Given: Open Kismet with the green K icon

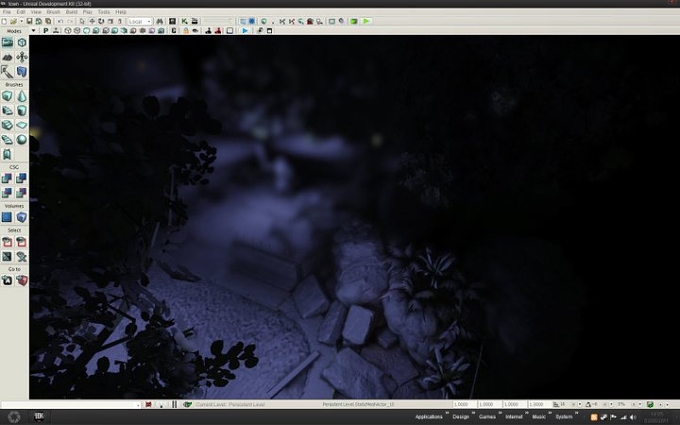Looking at the screenshot, I should (x=184, y=21).
